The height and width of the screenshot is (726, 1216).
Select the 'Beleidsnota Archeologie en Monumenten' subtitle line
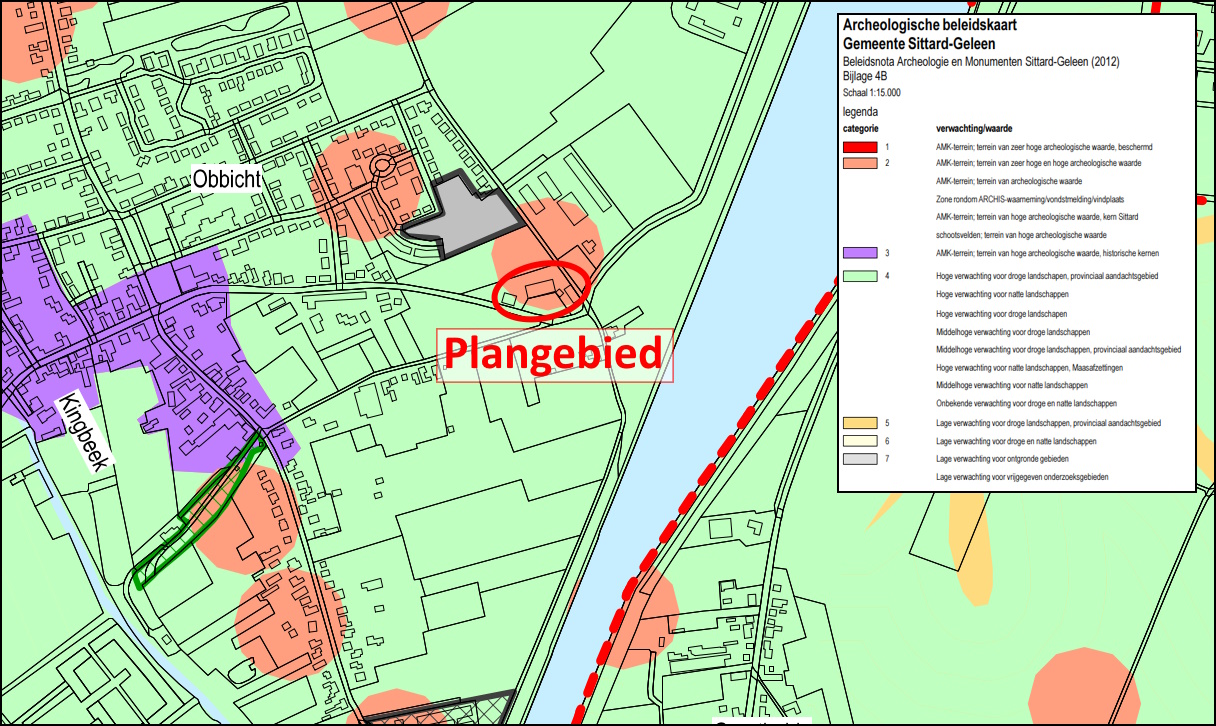tap(981, 61)
